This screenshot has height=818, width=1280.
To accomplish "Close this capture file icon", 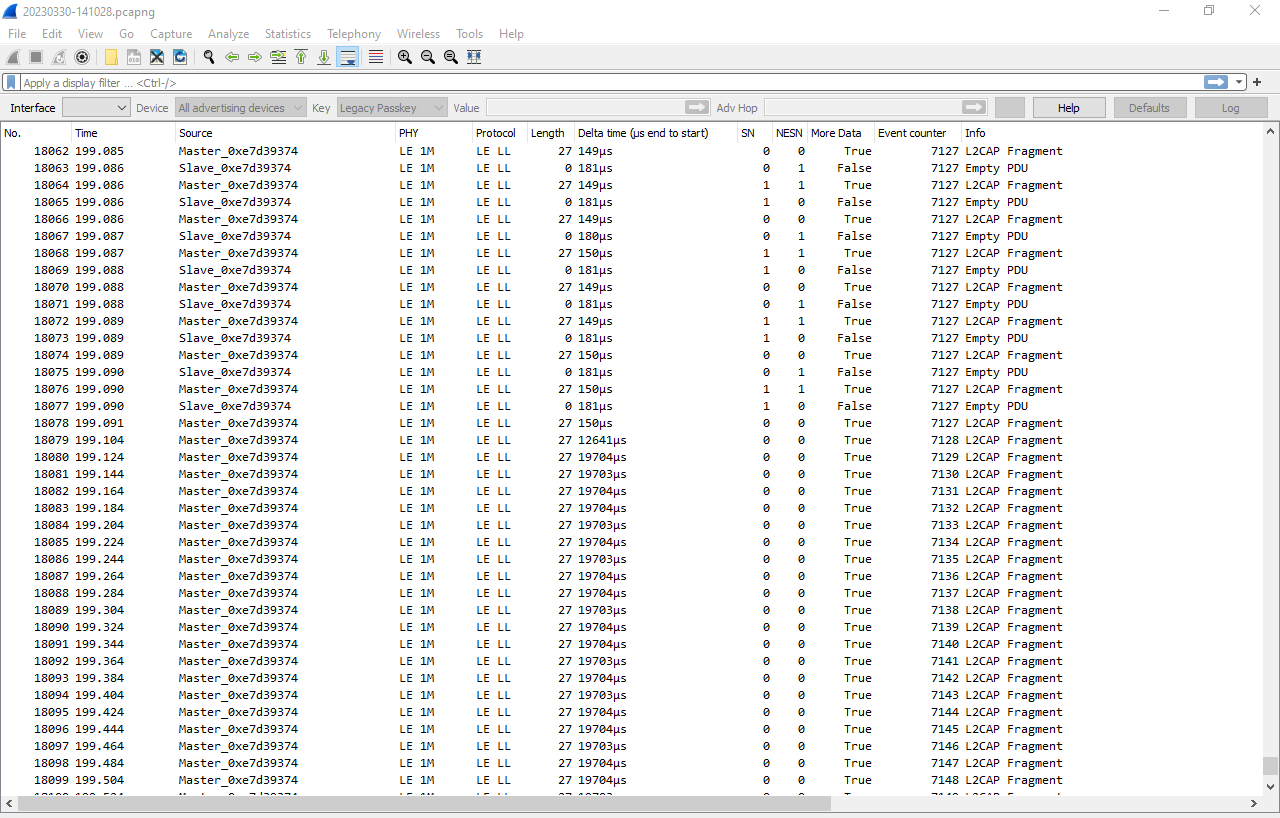I will (x=157, y=57).
